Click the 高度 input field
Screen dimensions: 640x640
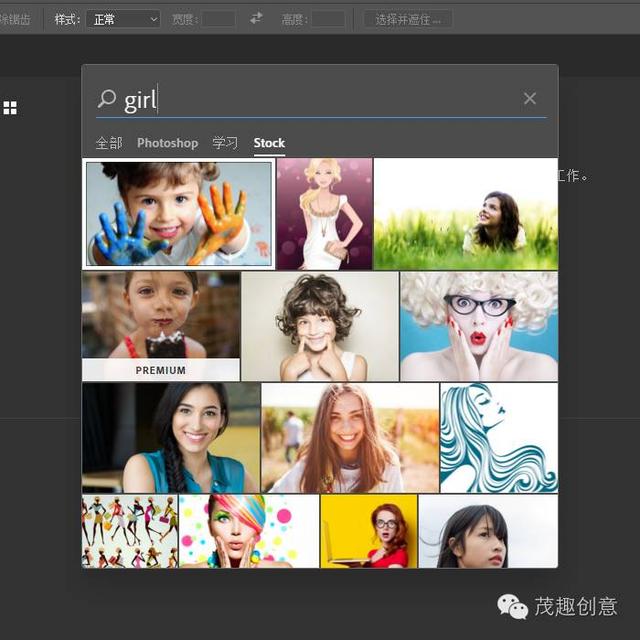click(x=328, y=19)
